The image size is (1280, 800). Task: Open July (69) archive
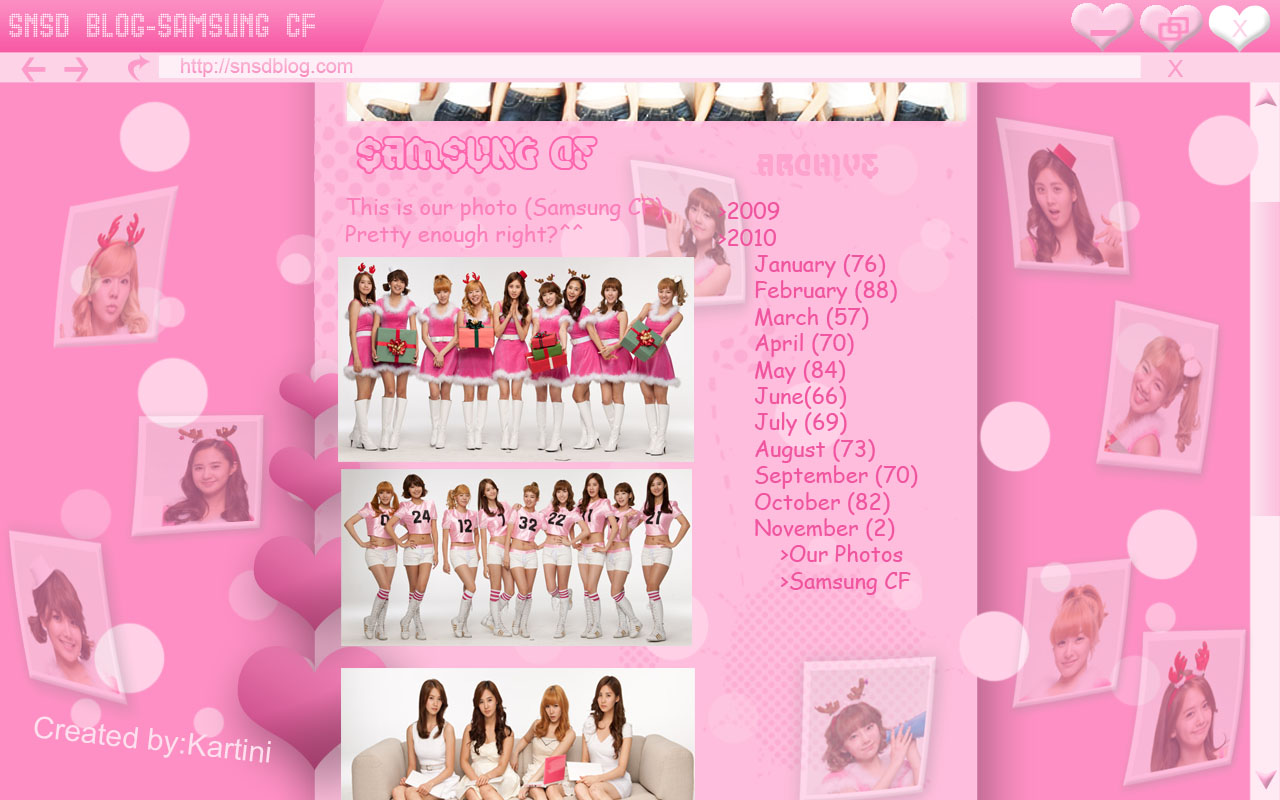pyautogui.click(x=800, y=422)
